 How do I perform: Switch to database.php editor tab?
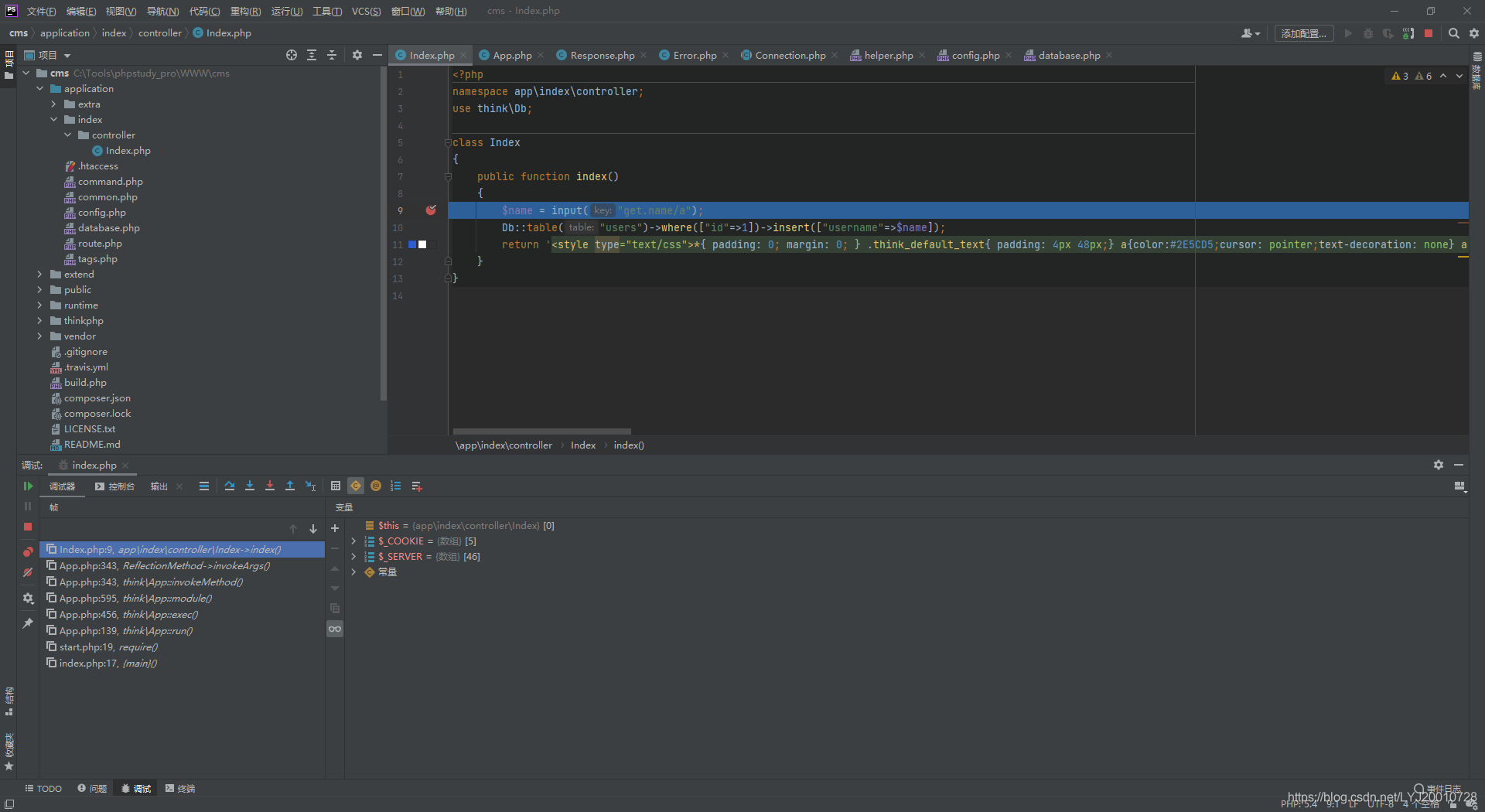(x=1069, y=56)
